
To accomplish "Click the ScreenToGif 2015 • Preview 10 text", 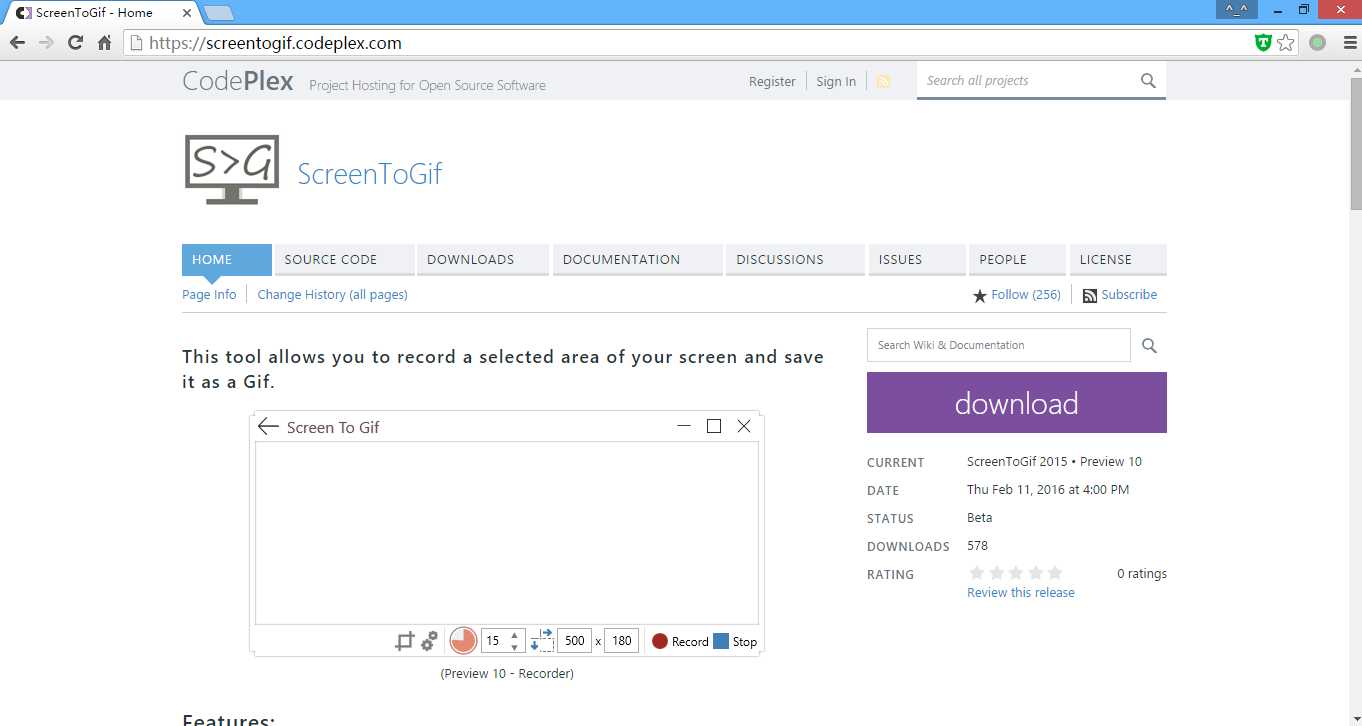I will point(1054,462).
